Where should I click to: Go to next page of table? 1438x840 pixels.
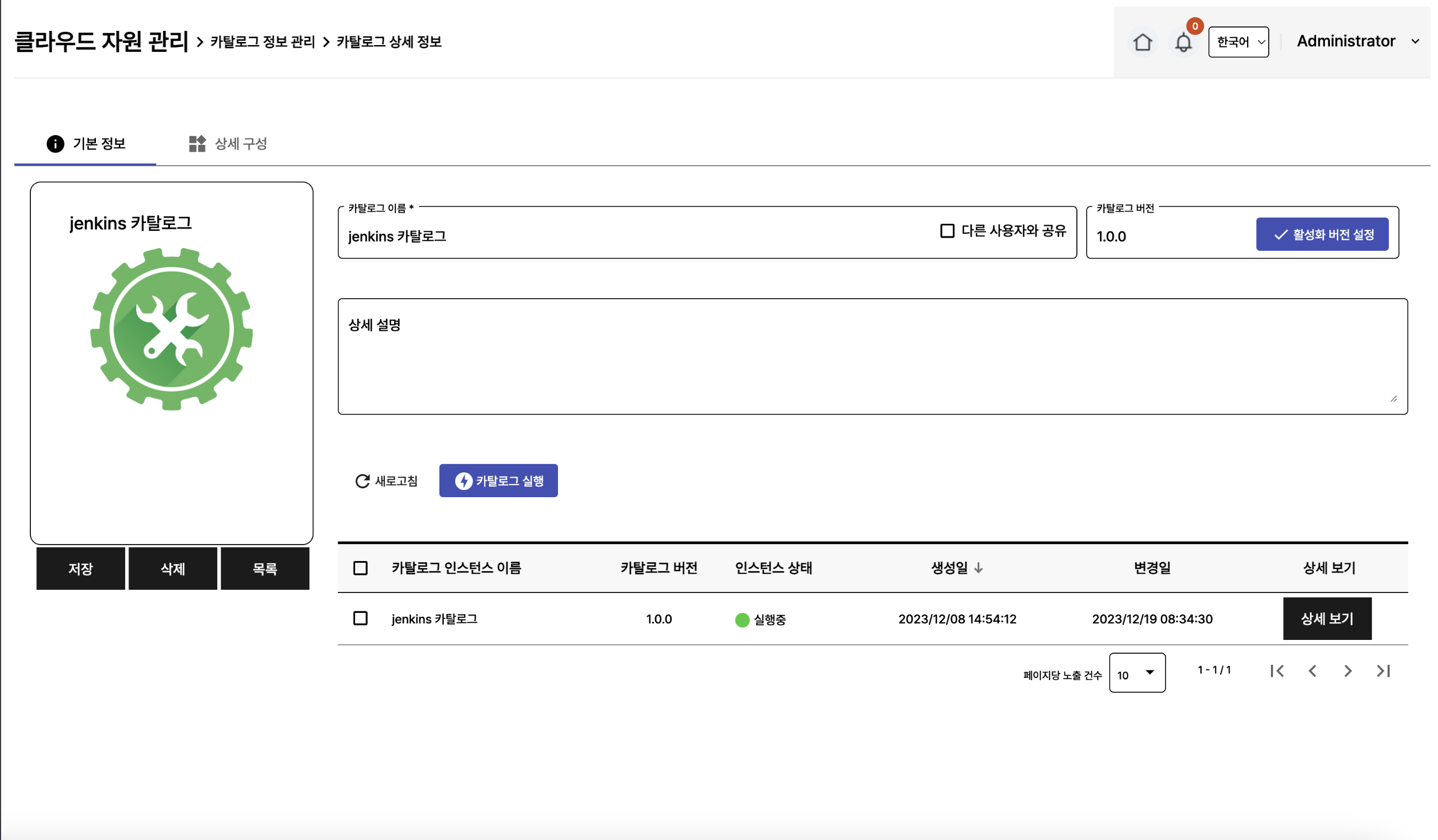[x=1348, y=671]
